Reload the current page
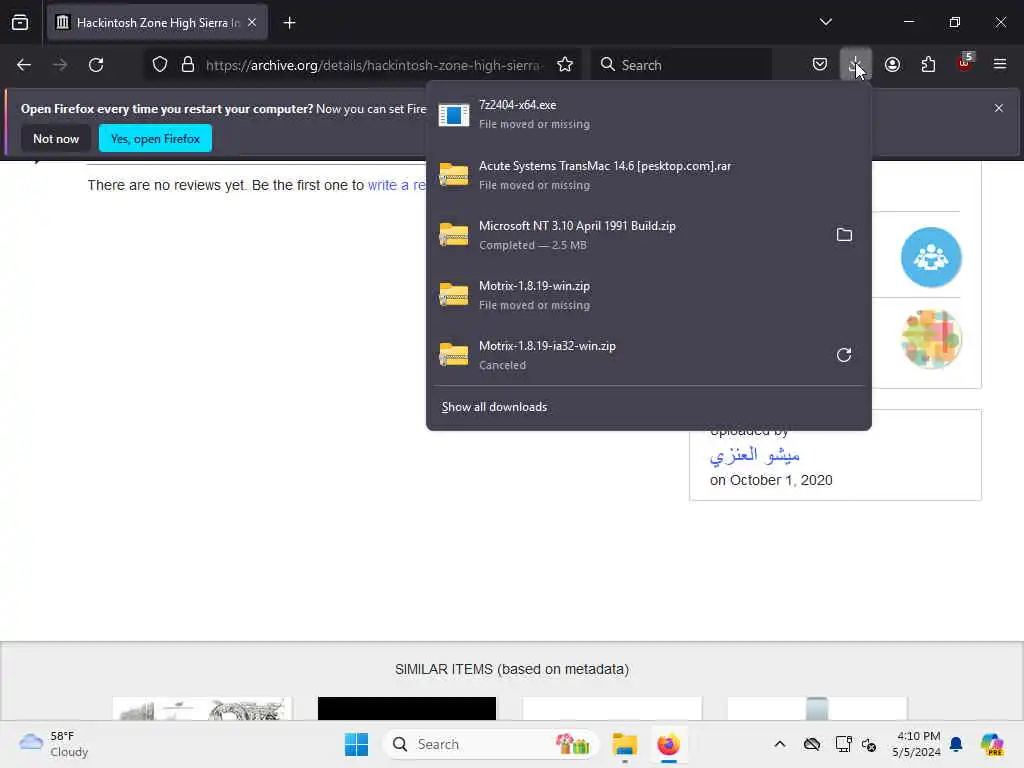The height and width of the screenshot is (768, 1024). (96, 65)
